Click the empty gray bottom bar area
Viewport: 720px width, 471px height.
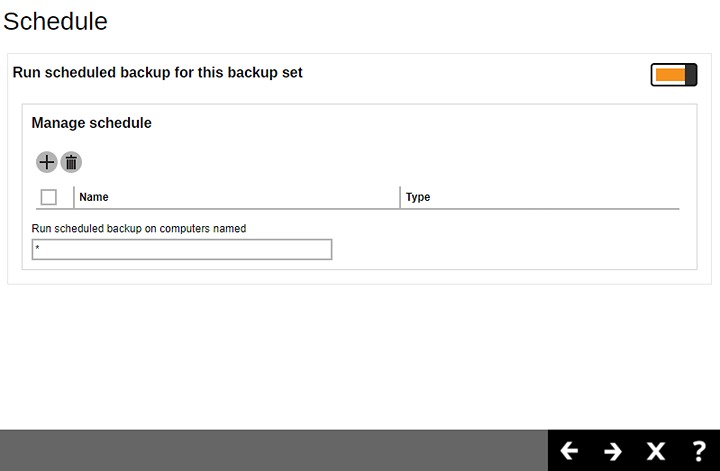(x=270, y=451)
